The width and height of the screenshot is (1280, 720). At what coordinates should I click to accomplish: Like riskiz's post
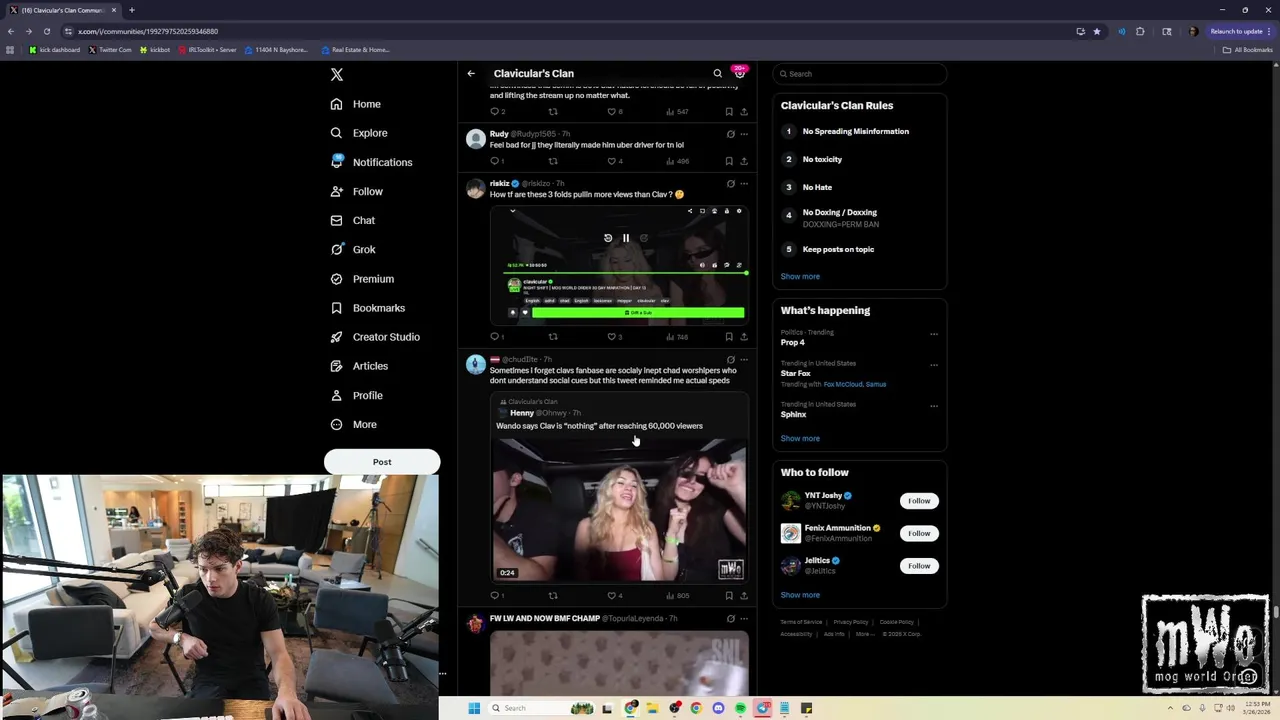[x=614, y=337]
